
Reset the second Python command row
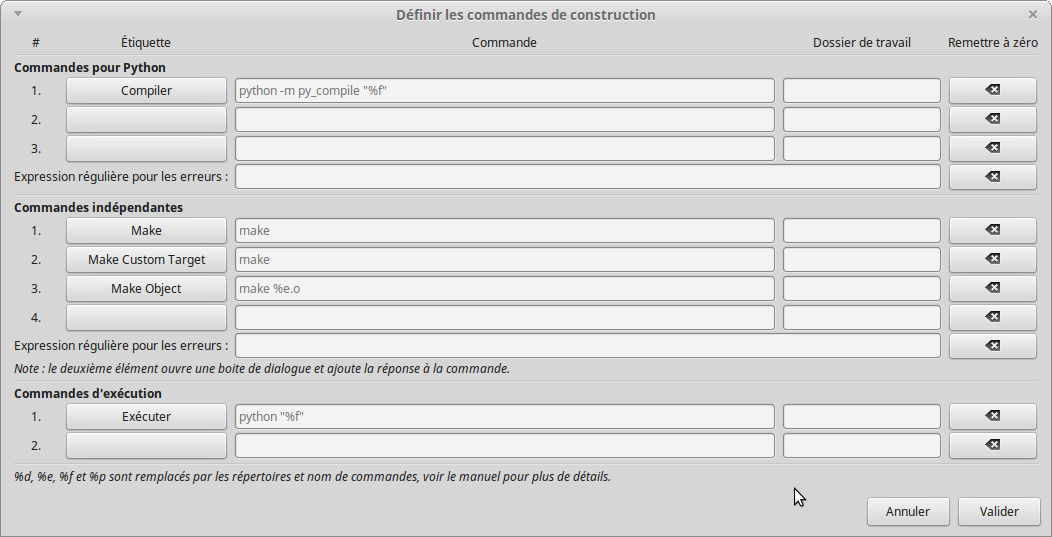(x=992, y=119)
